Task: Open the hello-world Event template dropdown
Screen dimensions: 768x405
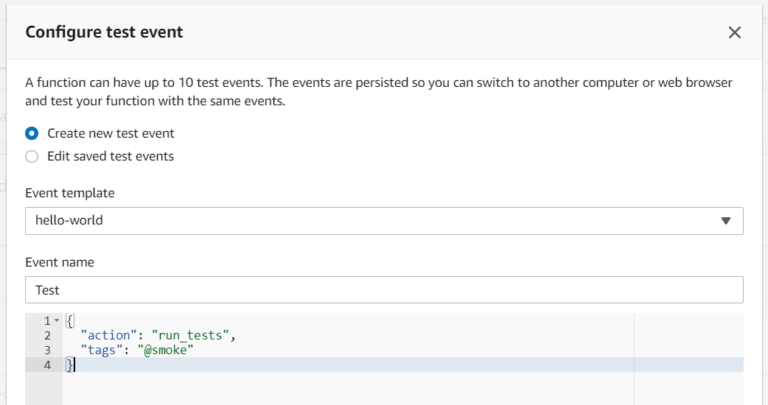Action: 383,221
